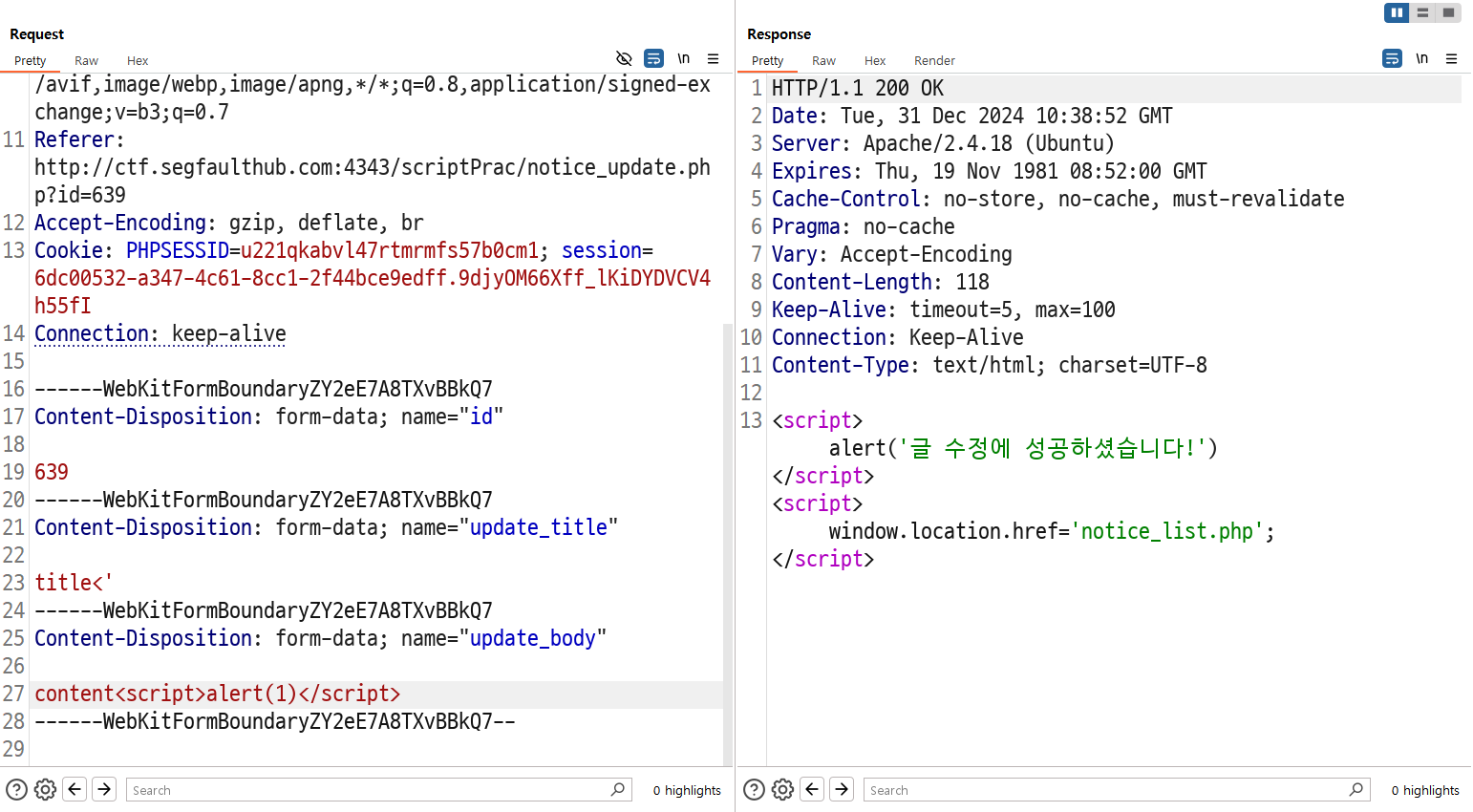Open Request panel options menu
The width and height of the screenshot is (1473, 812).
713,59
